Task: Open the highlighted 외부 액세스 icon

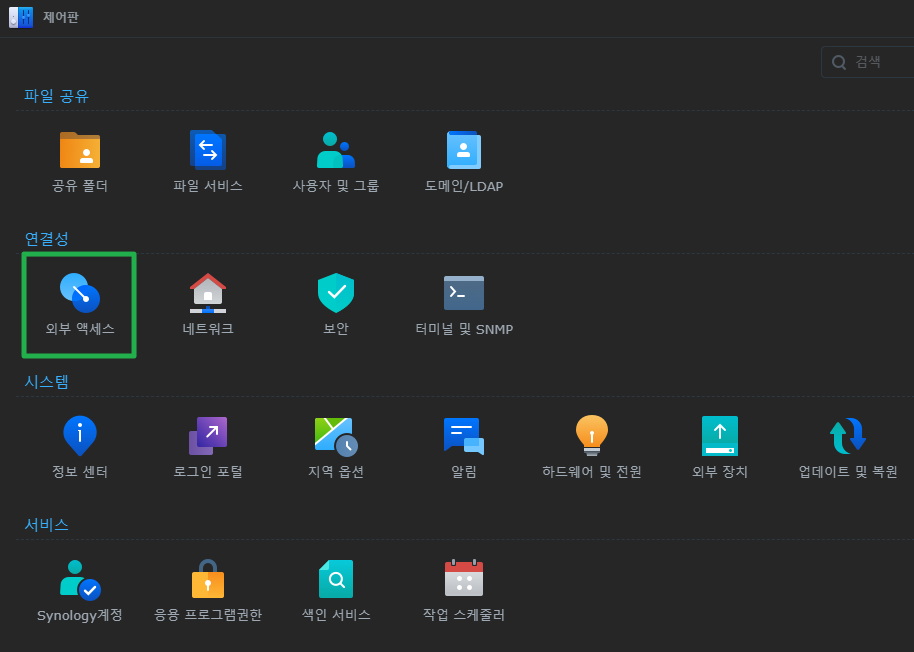Action: point(80,294)
